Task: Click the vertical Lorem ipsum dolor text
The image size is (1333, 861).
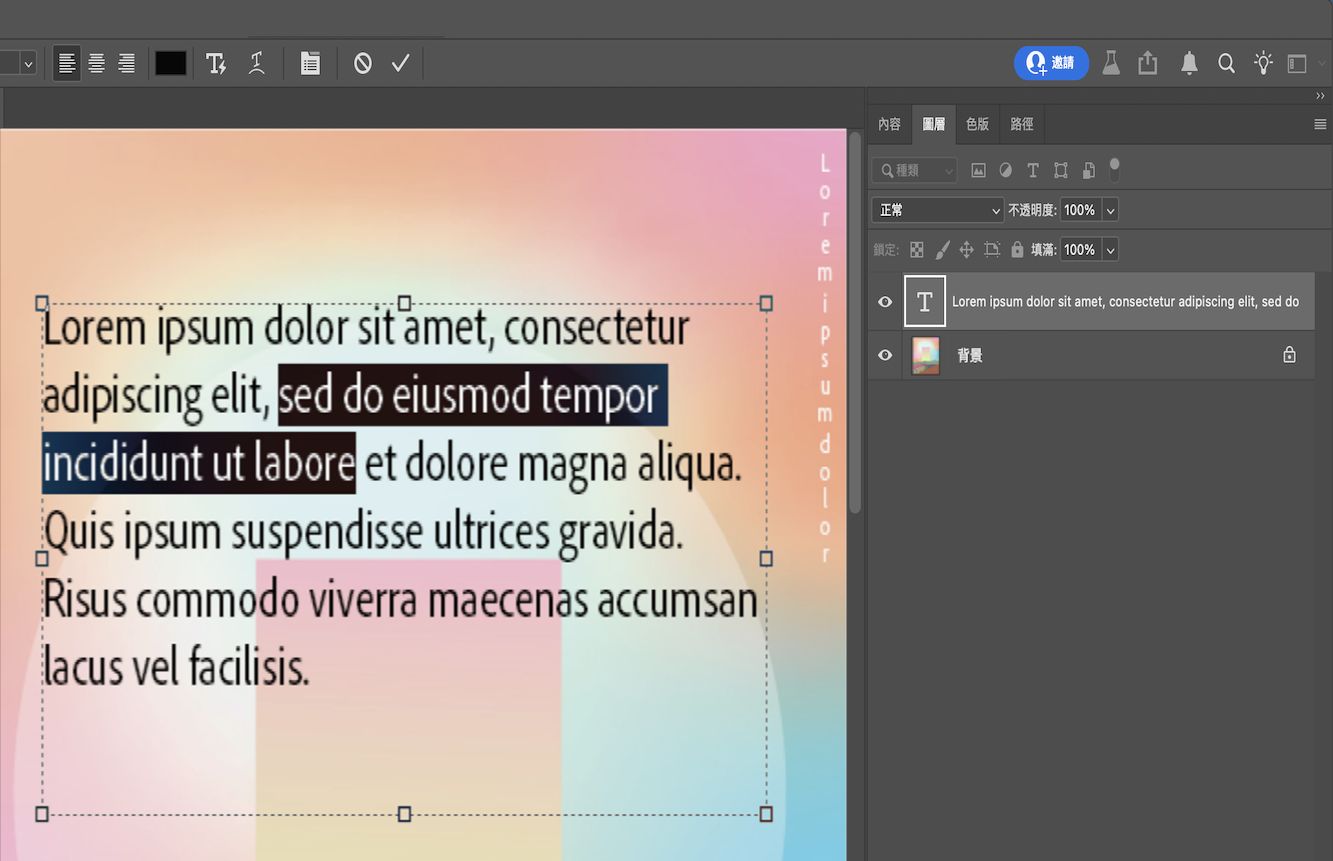Action: [825, 358]
